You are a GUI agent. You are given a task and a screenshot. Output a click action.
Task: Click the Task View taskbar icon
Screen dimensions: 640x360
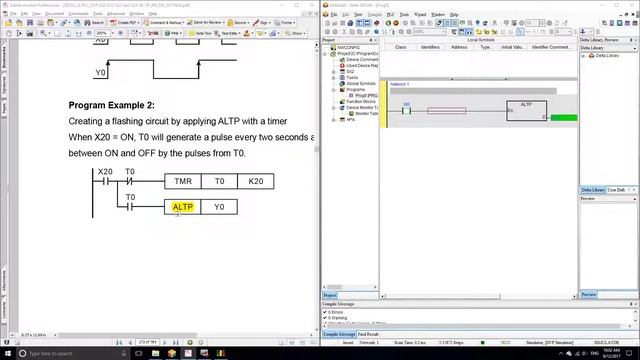point(138,353)
